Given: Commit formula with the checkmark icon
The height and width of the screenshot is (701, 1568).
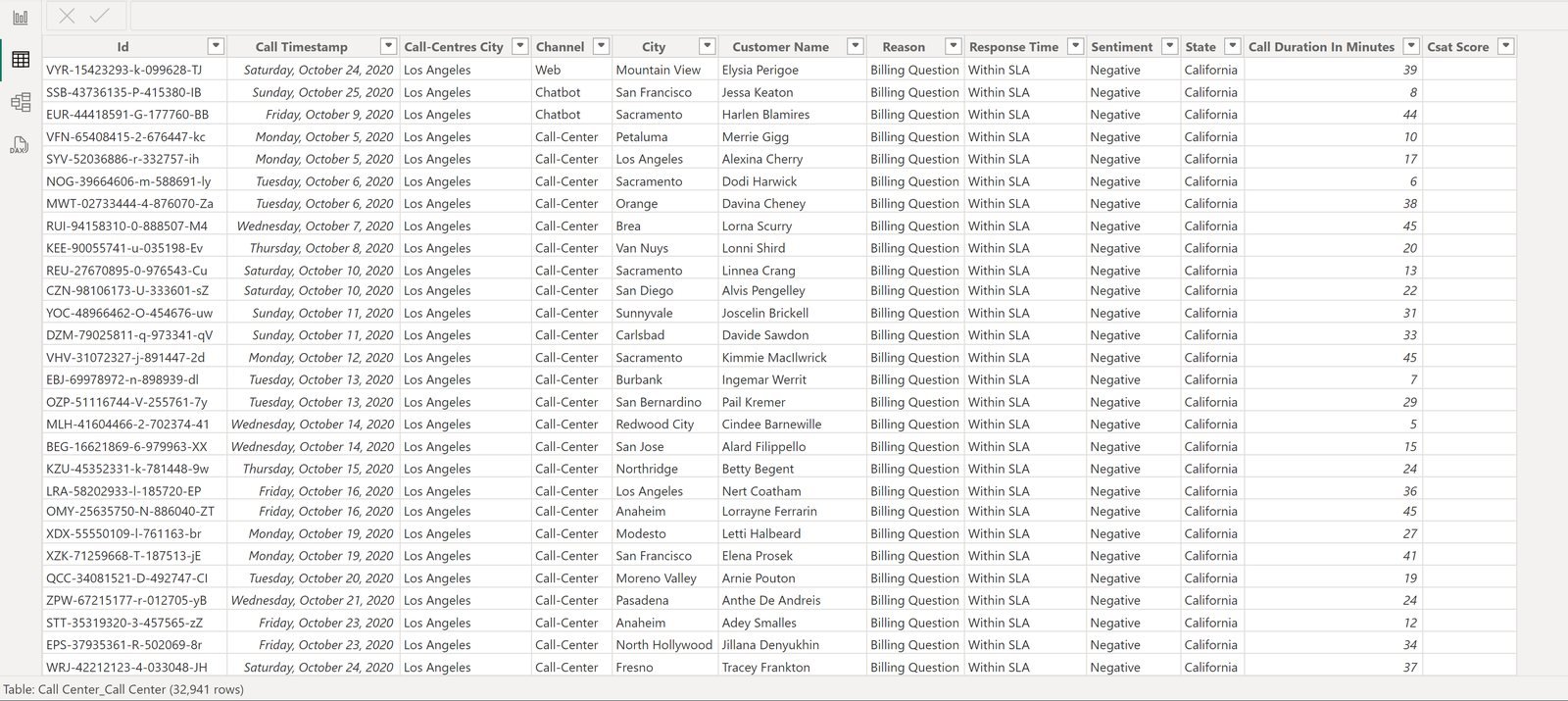Looking at the screenshot, I should click(99, 16).
